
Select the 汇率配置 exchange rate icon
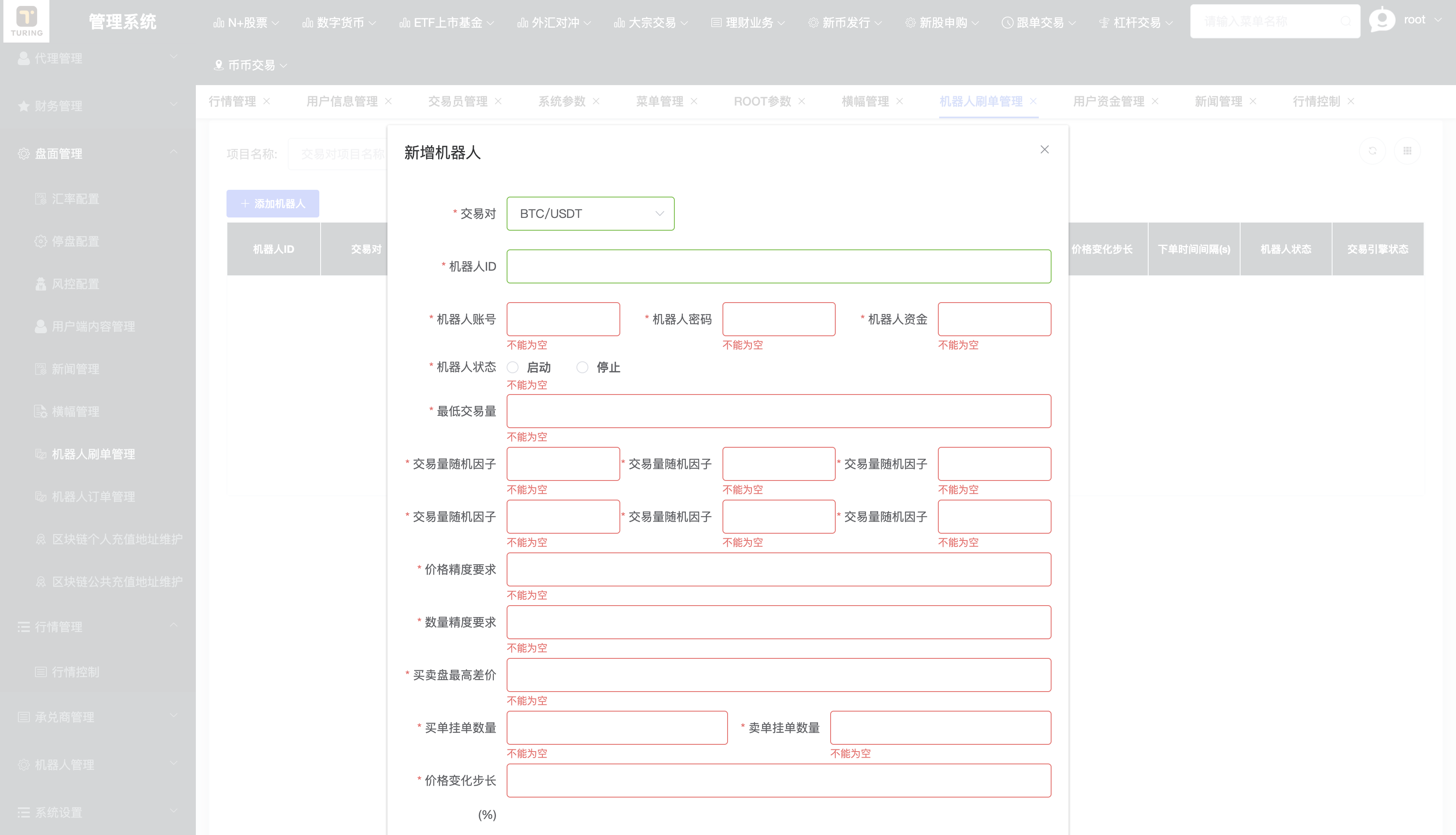coord(41,199)
